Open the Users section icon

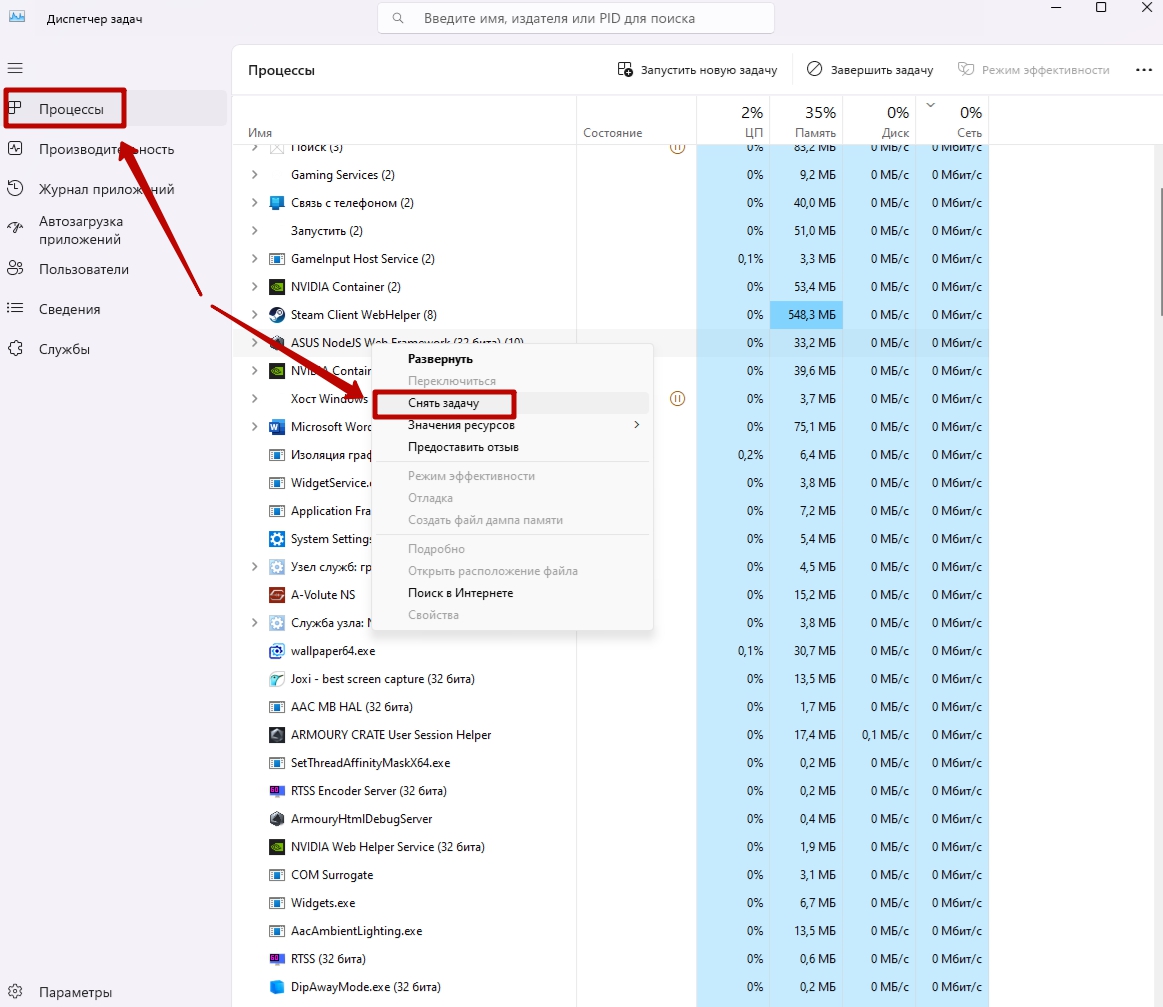(15, 268)
